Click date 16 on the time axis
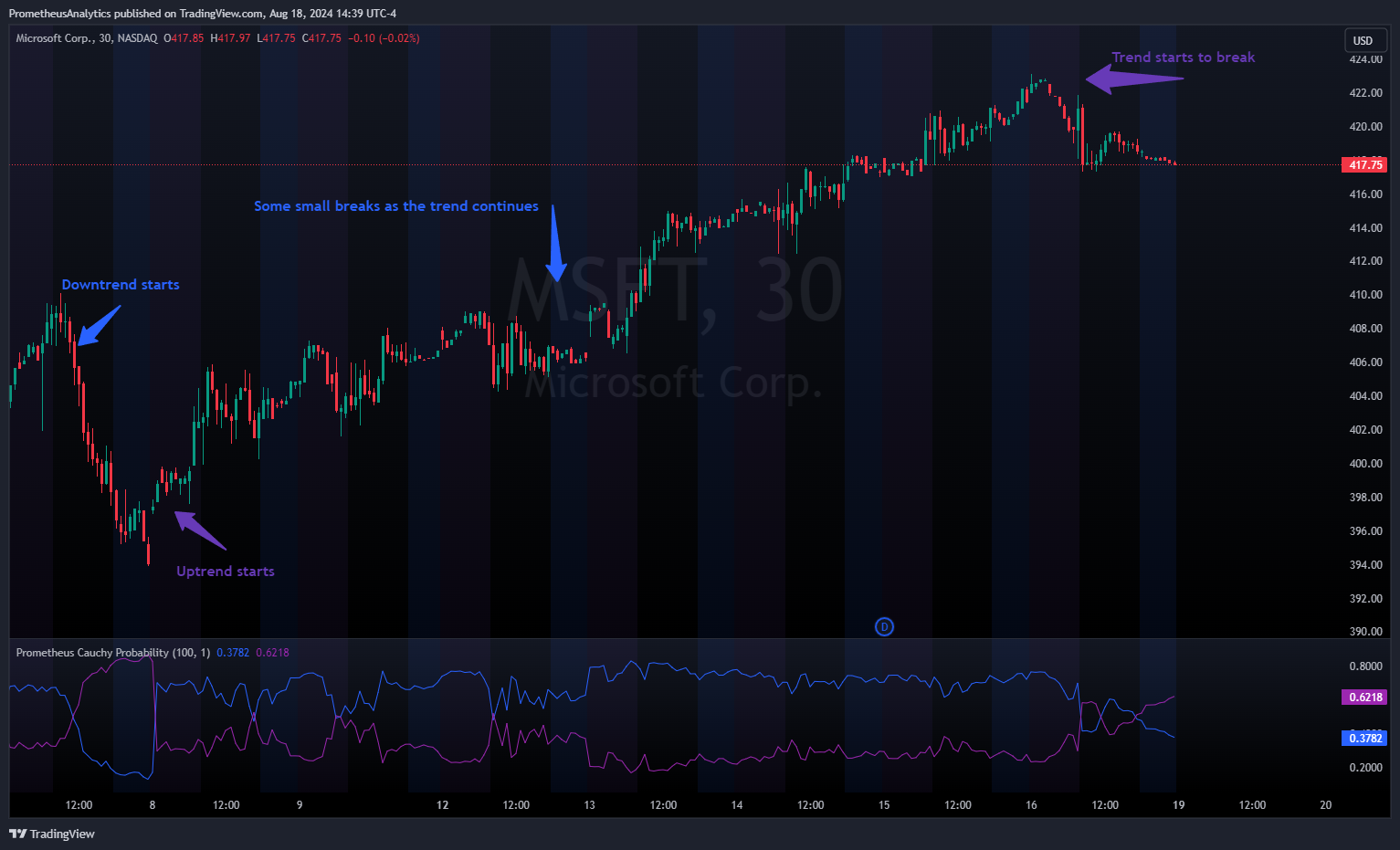1400x850 pixels. tap(1031, 805)
